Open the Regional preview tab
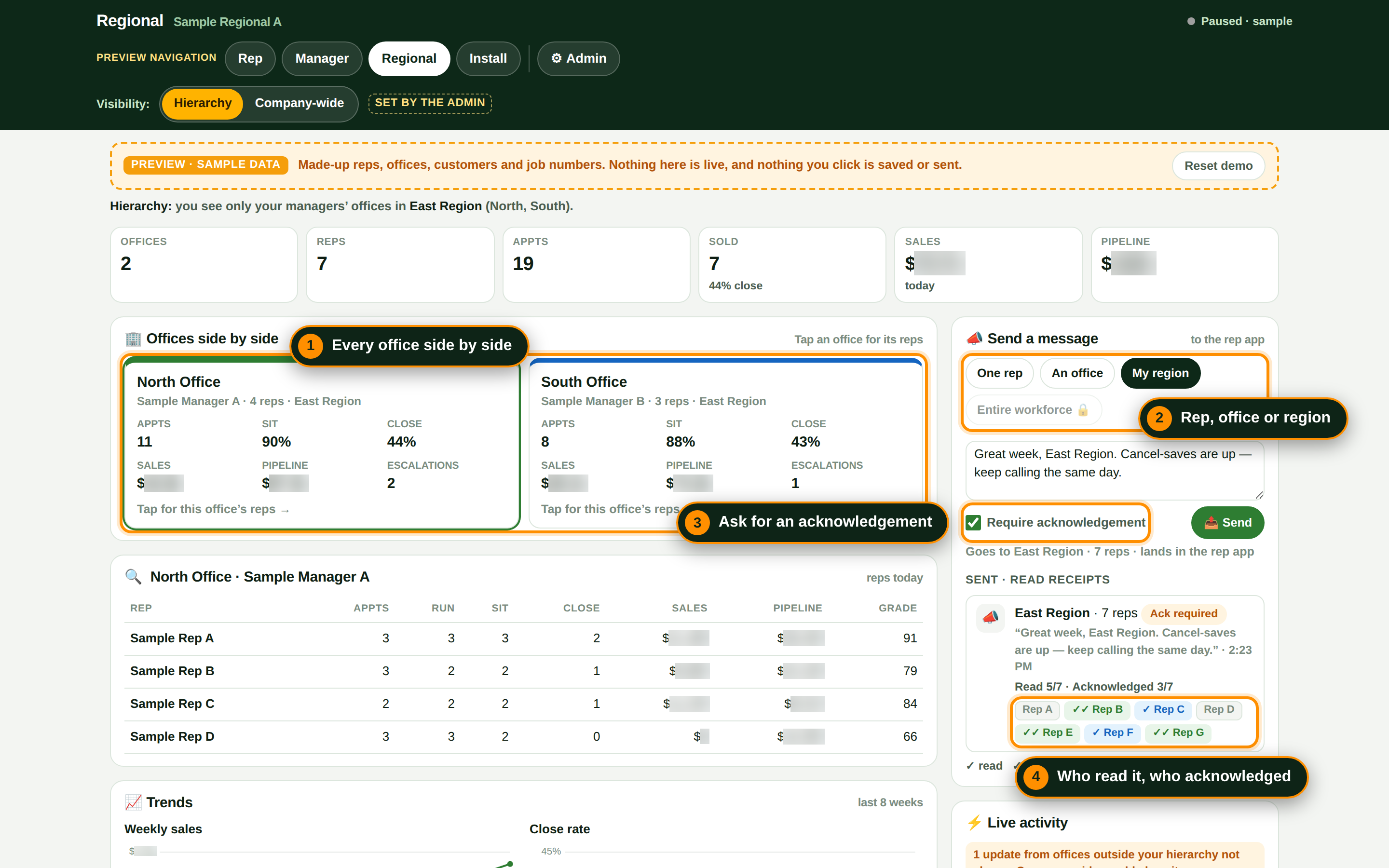 409,58
